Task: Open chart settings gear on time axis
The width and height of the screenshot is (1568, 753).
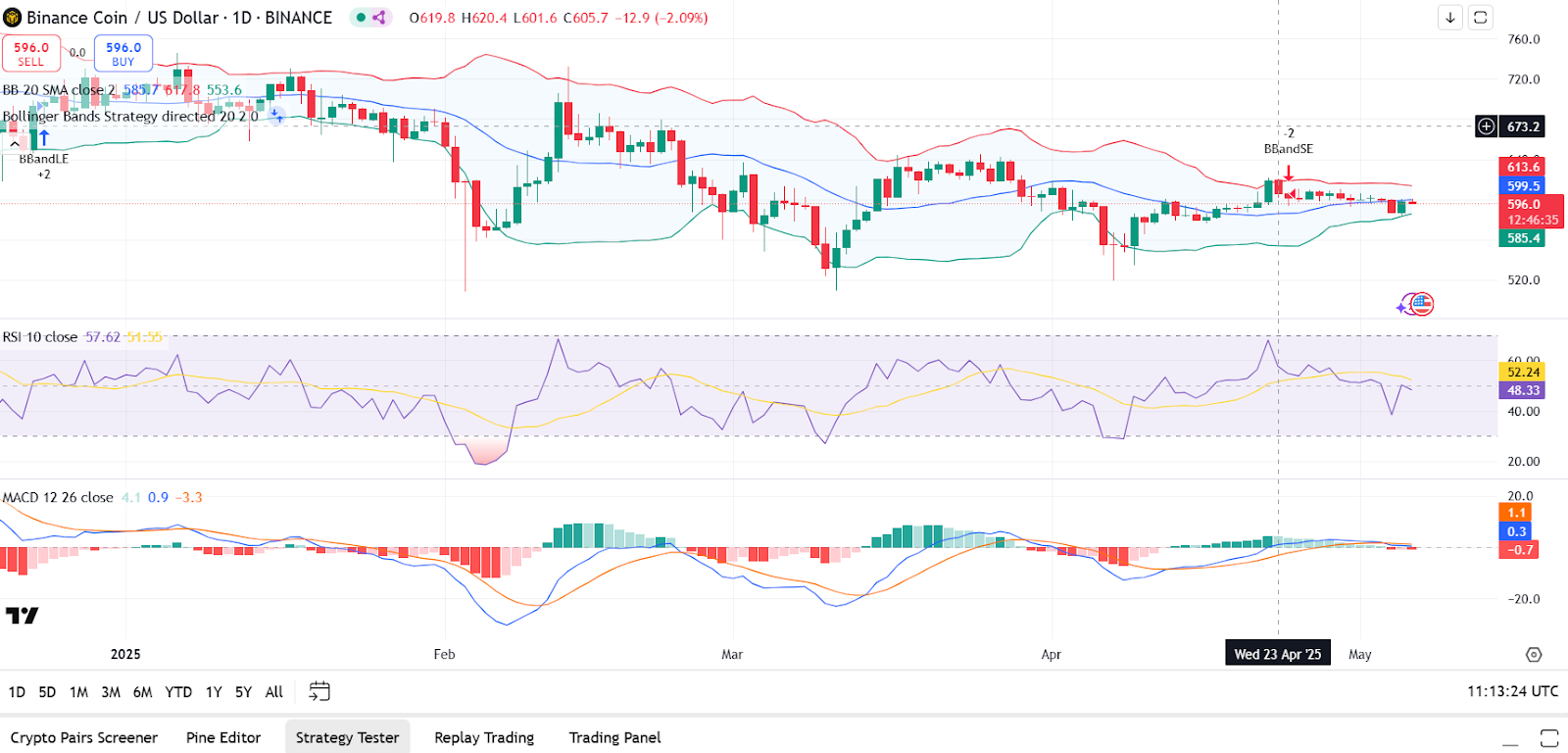Action: pyautogui.click(x=1534, y=654)
